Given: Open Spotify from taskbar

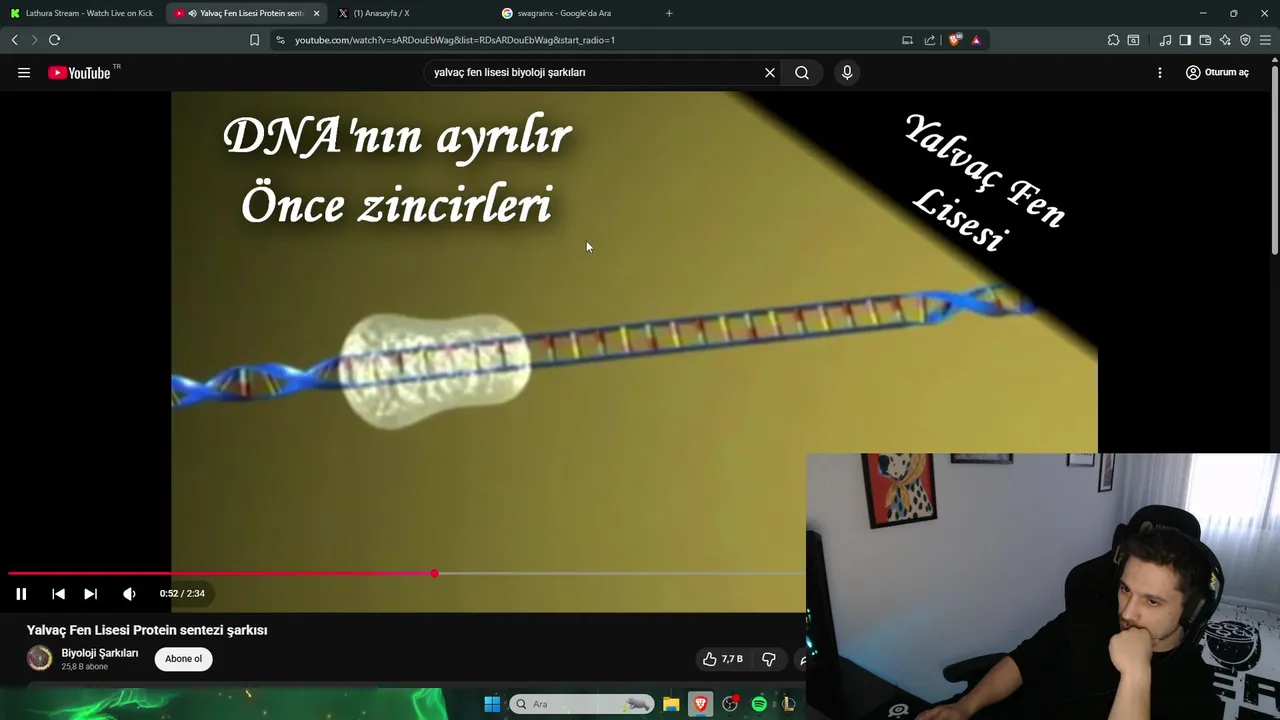Looking at the screenshot, I should point(759,704).
